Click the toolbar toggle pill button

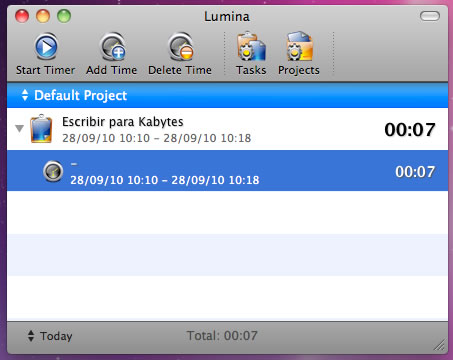click(430, 16)
